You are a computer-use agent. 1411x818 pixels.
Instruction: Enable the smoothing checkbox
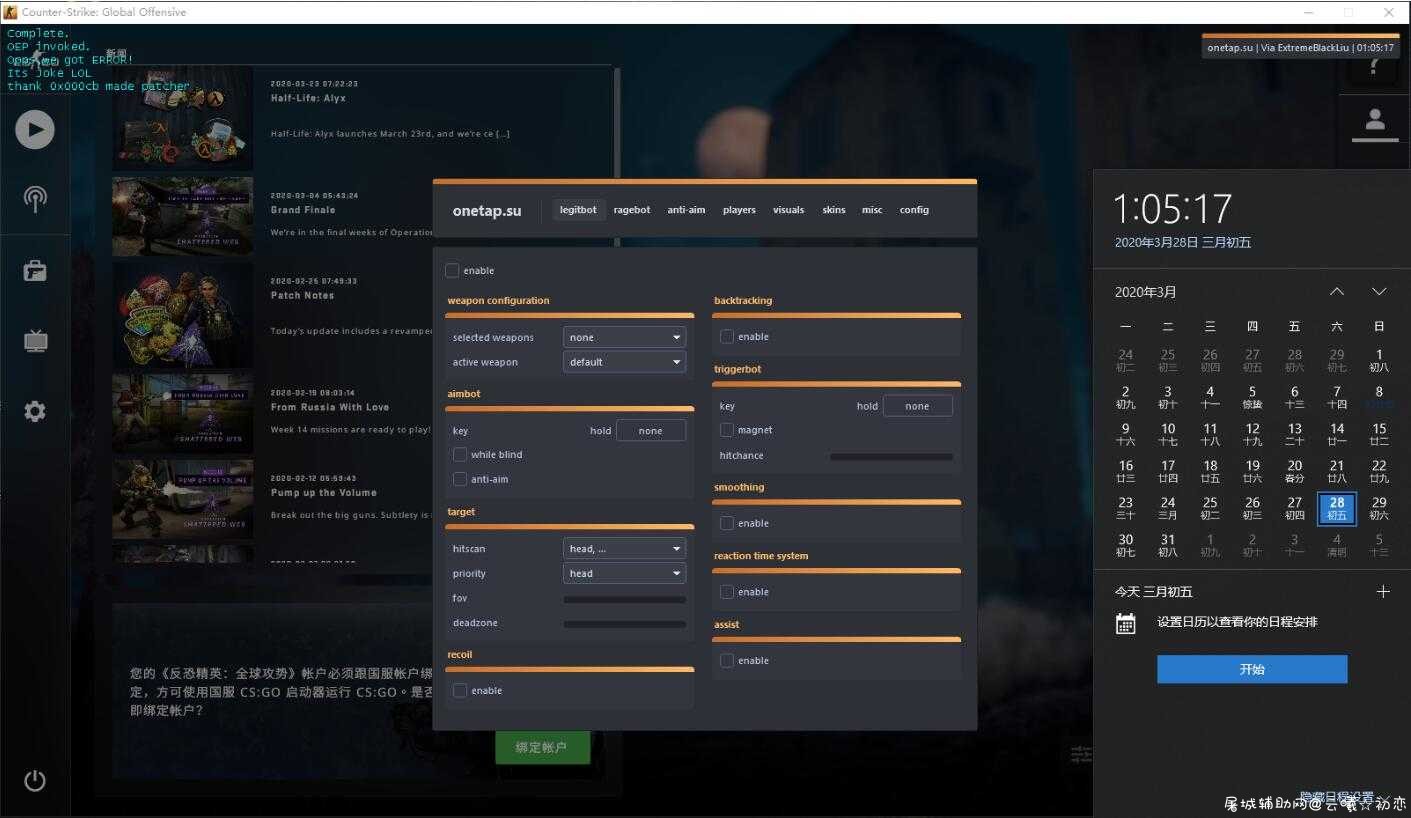coord(727,523)
